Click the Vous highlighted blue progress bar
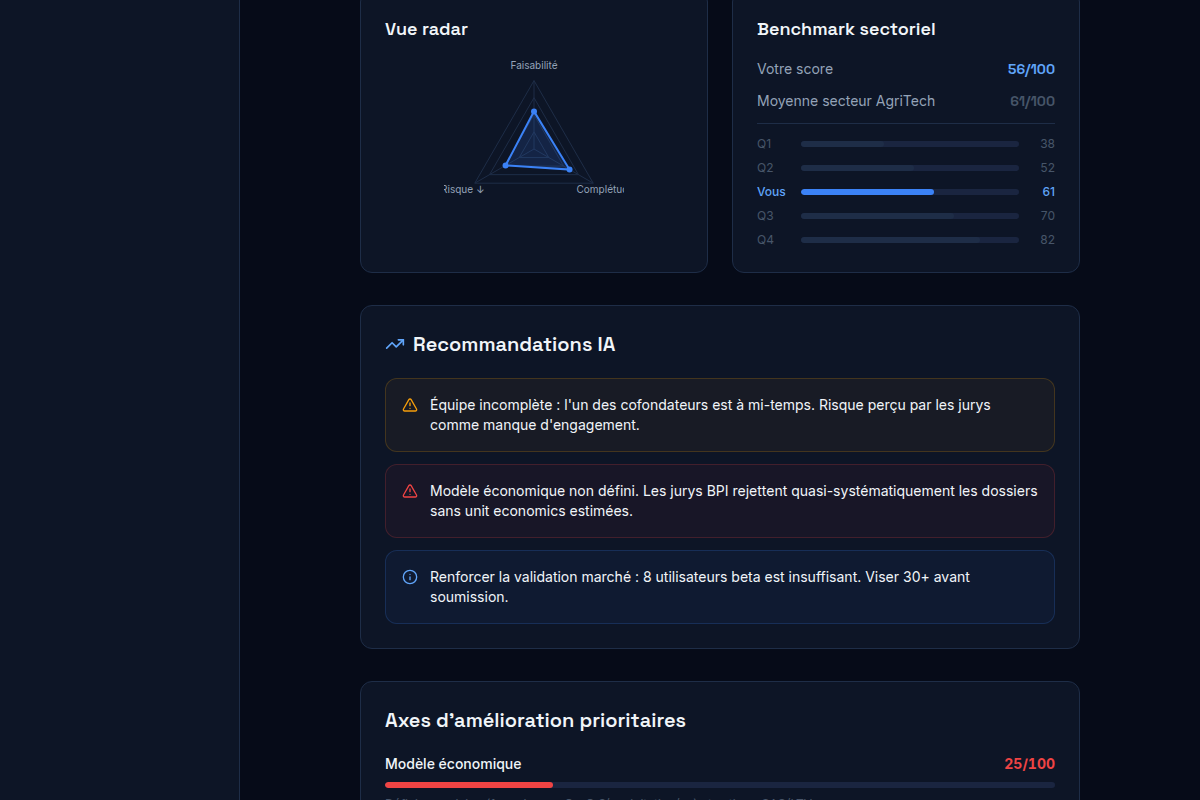 (x=910, y=192)
